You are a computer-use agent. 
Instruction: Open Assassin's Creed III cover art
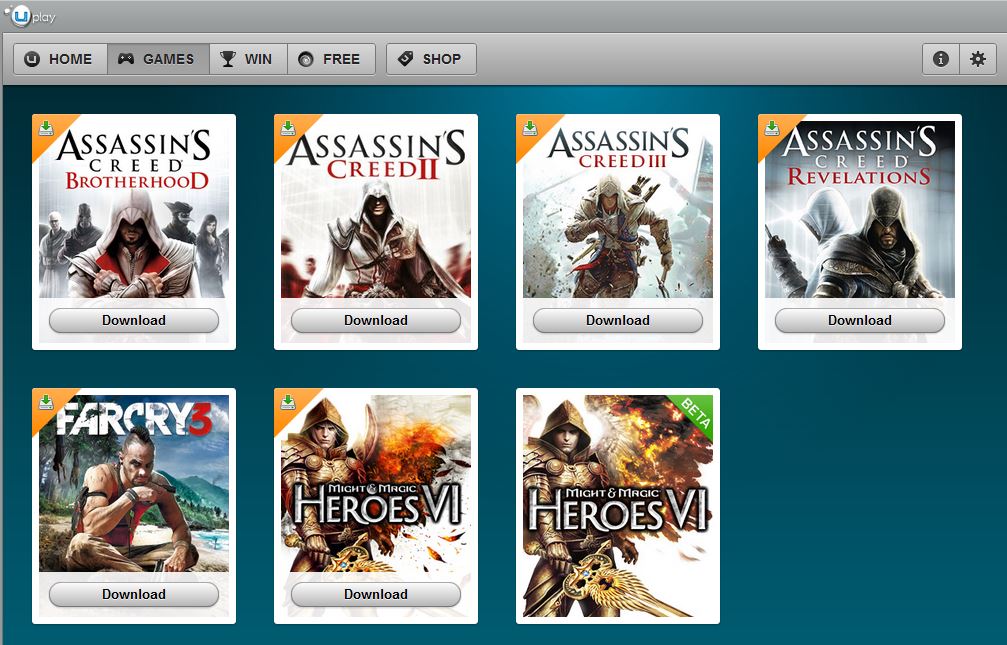(x=618, y=209)
